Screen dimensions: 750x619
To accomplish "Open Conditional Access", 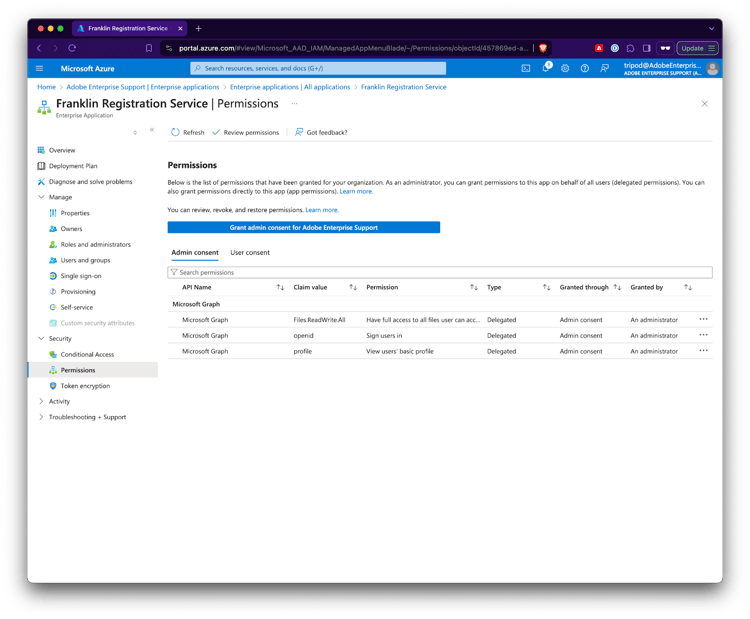I will coord(87,354).
